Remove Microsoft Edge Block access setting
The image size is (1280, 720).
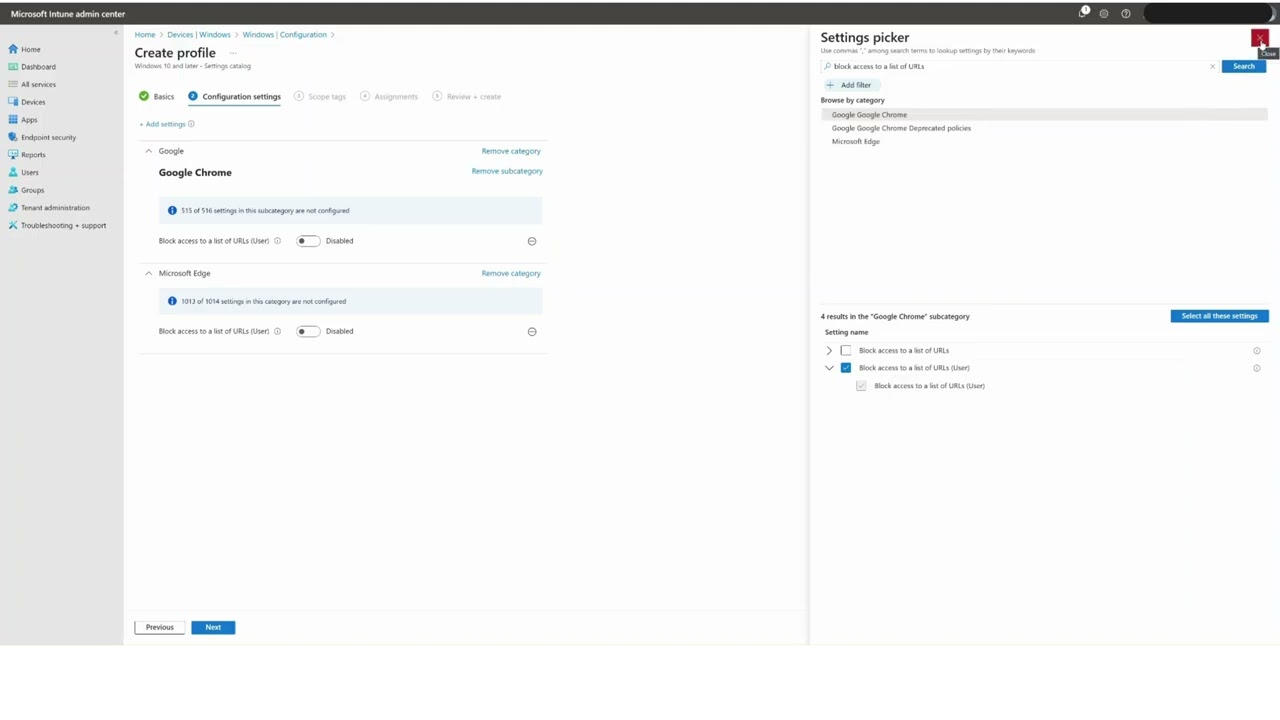click(x=532, y=331)
